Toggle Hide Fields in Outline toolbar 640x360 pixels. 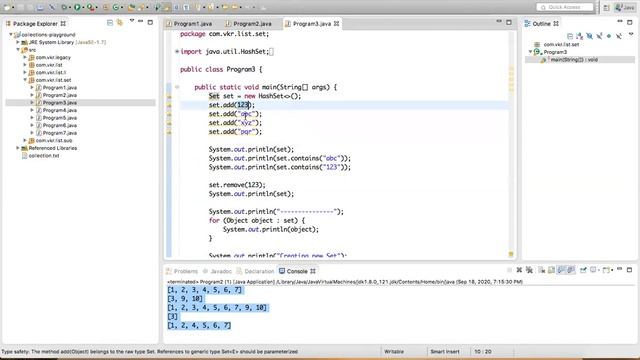point(589,36)
